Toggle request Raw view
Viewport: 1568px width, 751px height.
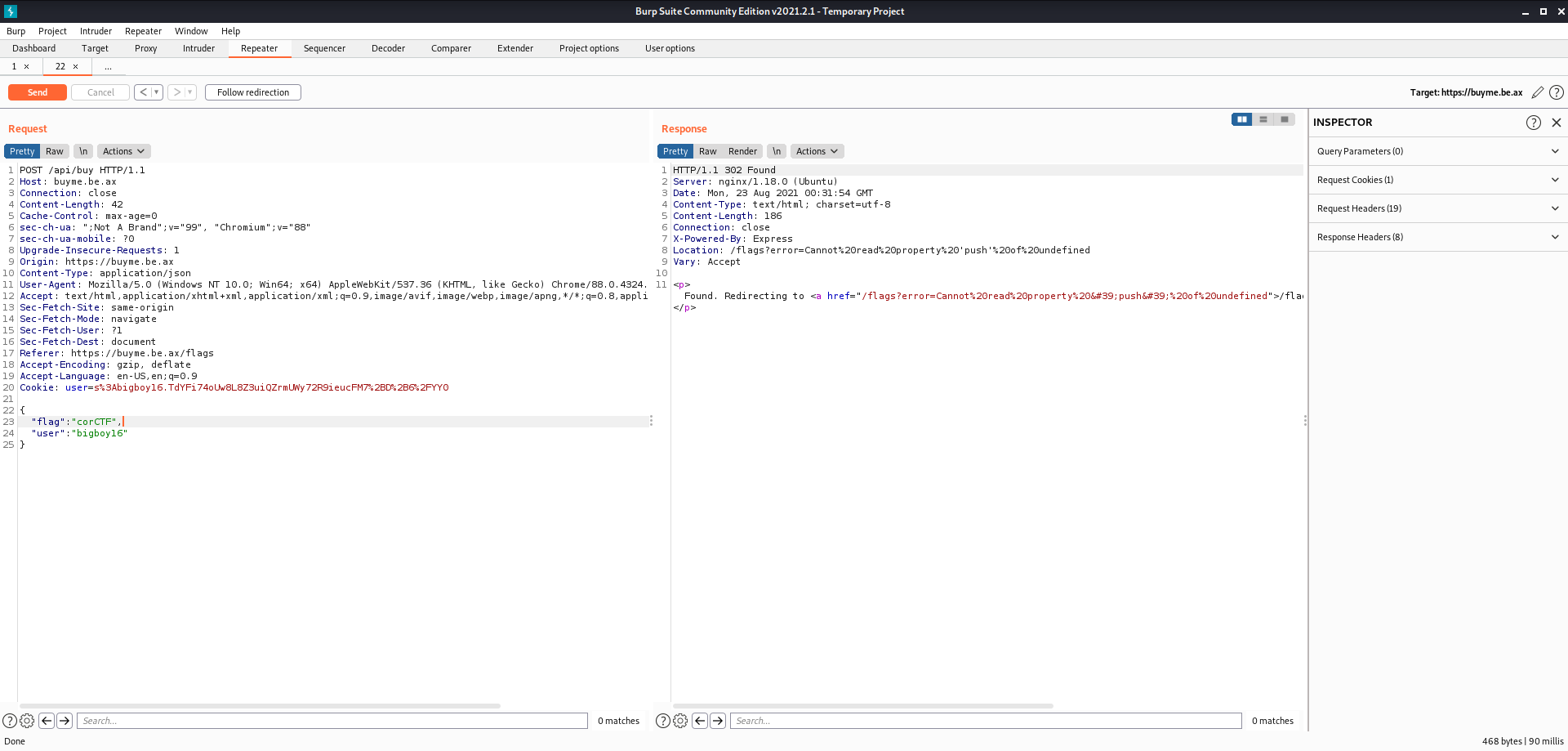pos(55,151)
